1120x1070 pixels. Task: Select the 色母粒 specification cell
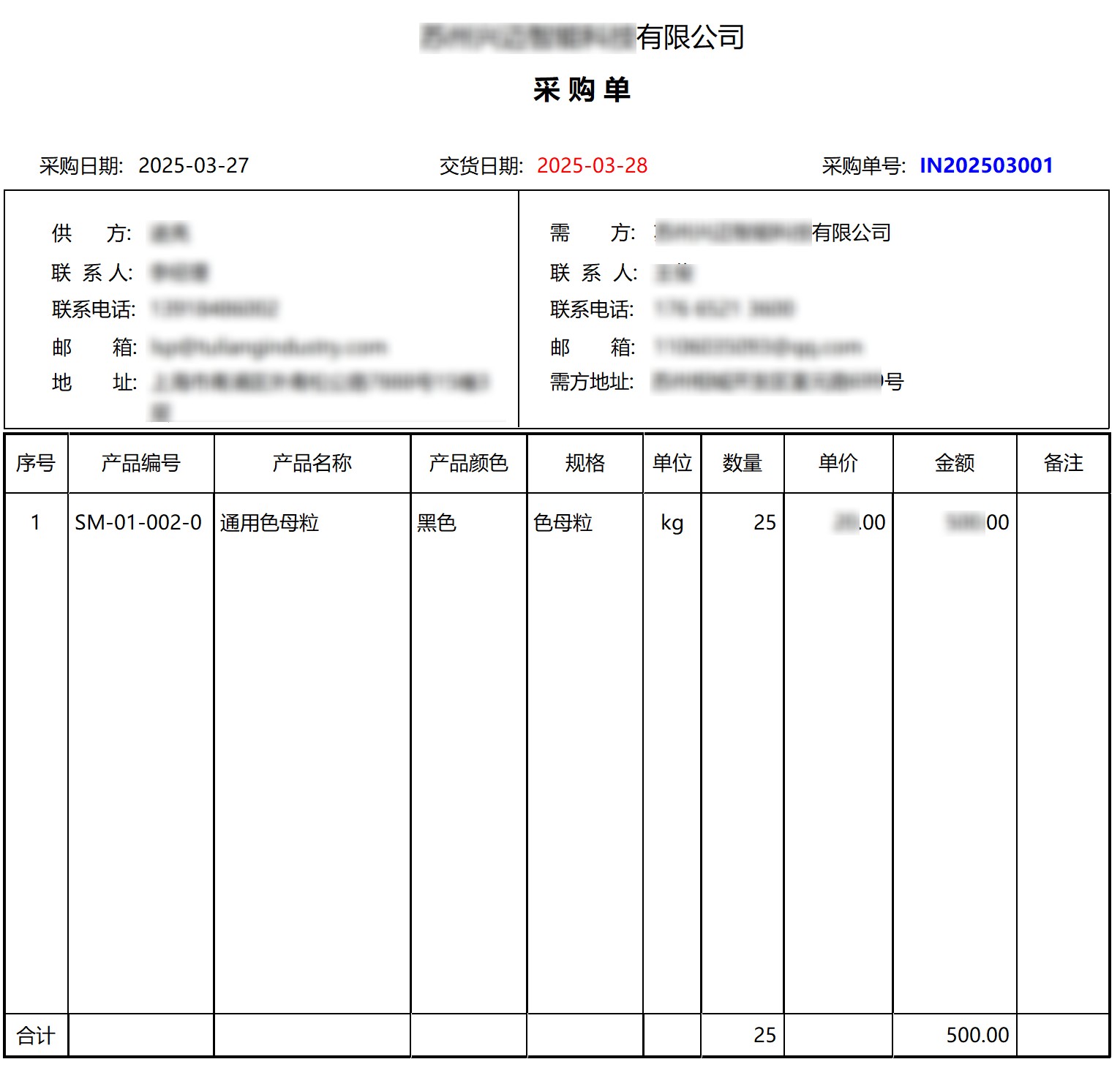click(563, 522)
